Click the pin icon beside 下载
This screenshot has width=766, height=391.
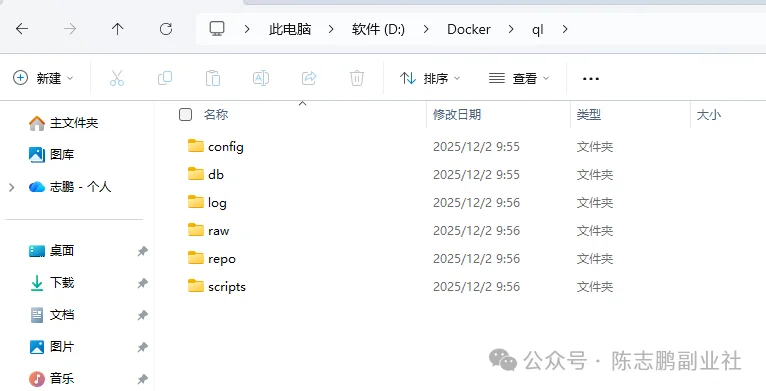tap(142, 283)
